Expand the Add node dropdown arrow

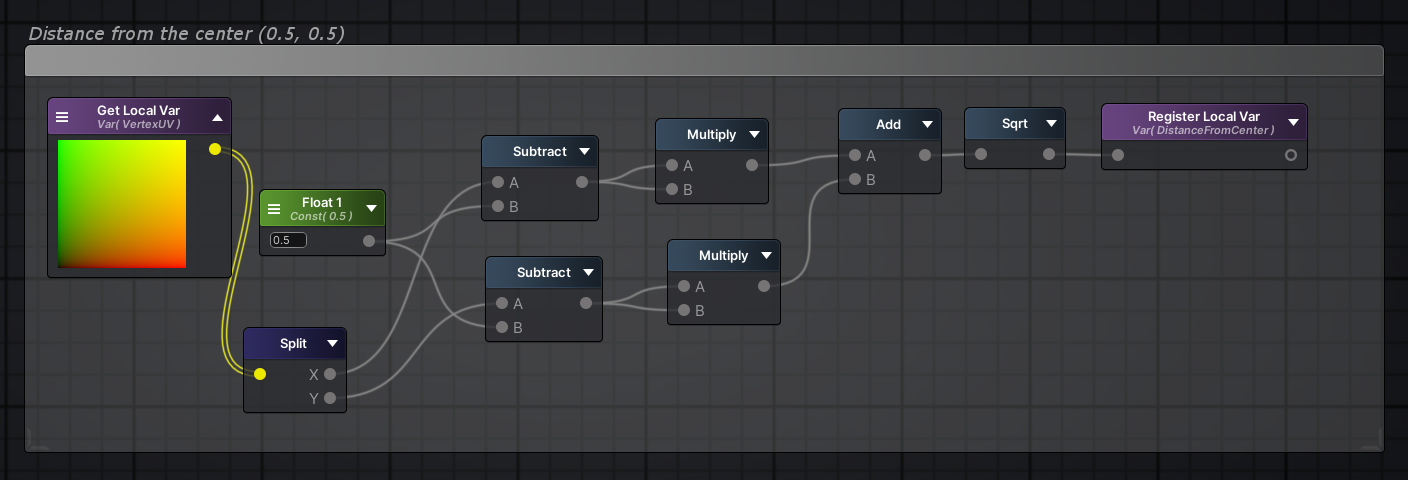927,125
